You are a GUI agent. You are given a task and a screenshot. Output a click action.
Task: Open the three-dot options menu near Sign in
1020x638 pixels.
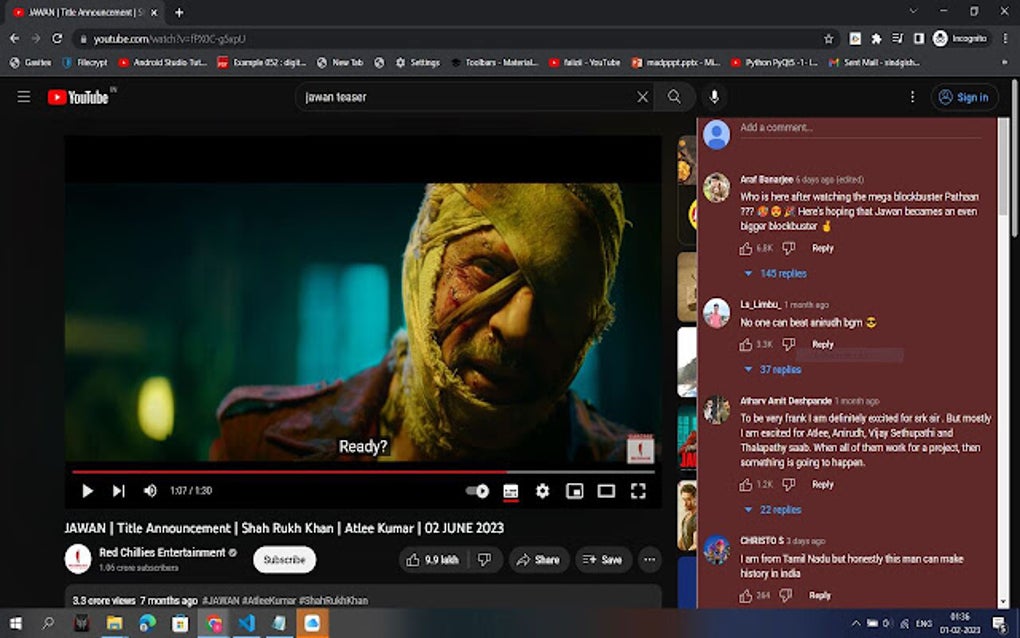pos(911,97)
